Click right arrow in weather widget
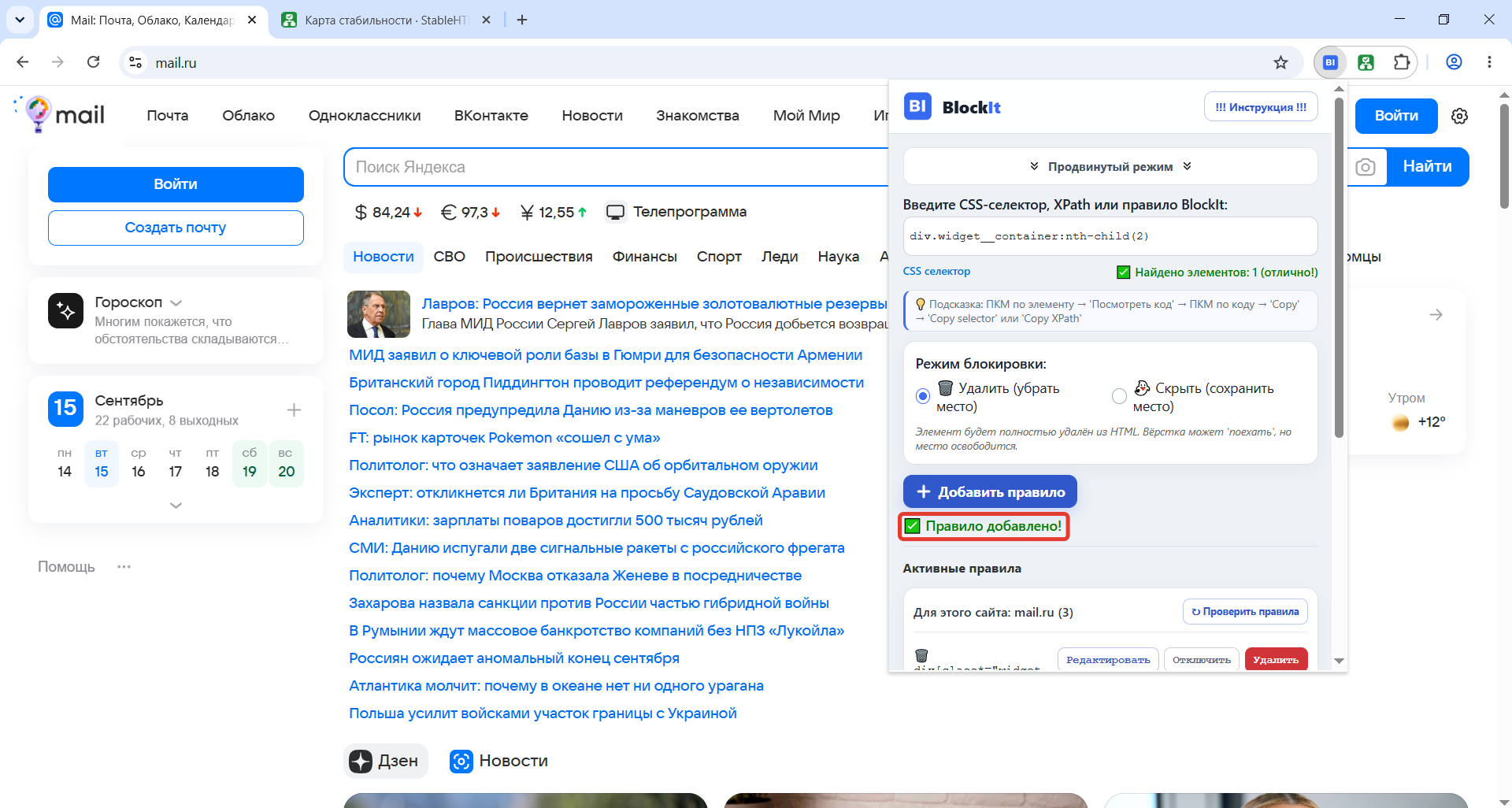The image size is (1512, 808). [1436, 315]
